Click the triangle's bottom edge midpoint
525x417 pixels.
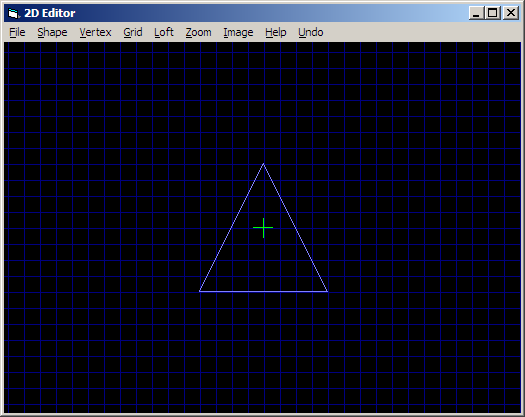[x=264, y=291]
